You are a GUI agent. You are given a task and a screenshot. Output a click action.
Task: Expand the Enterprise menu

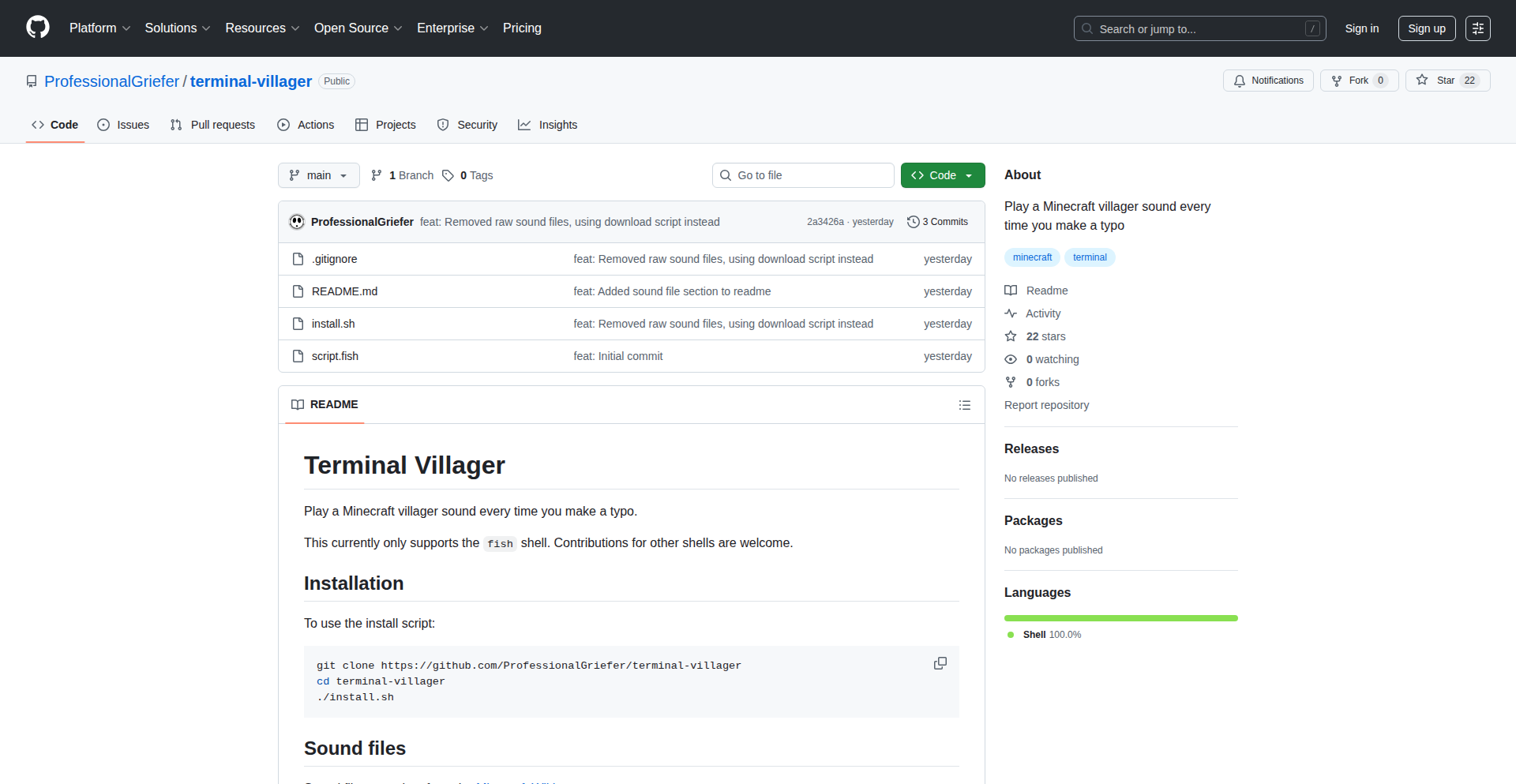coord(452,28)
